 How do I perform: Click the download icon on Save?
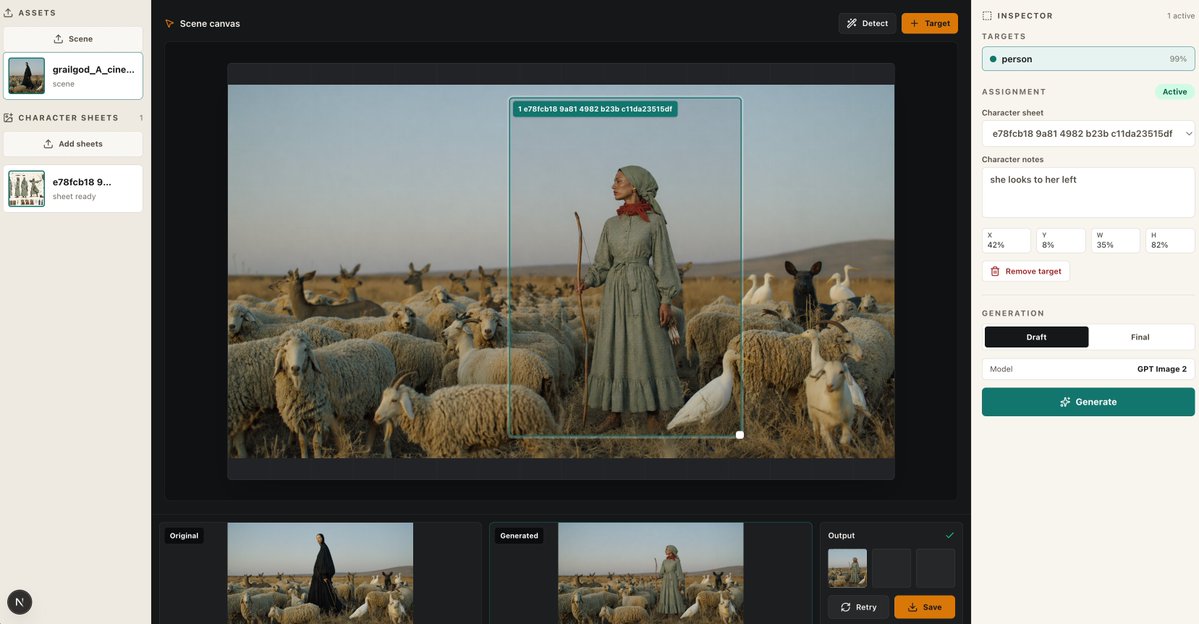912,607
